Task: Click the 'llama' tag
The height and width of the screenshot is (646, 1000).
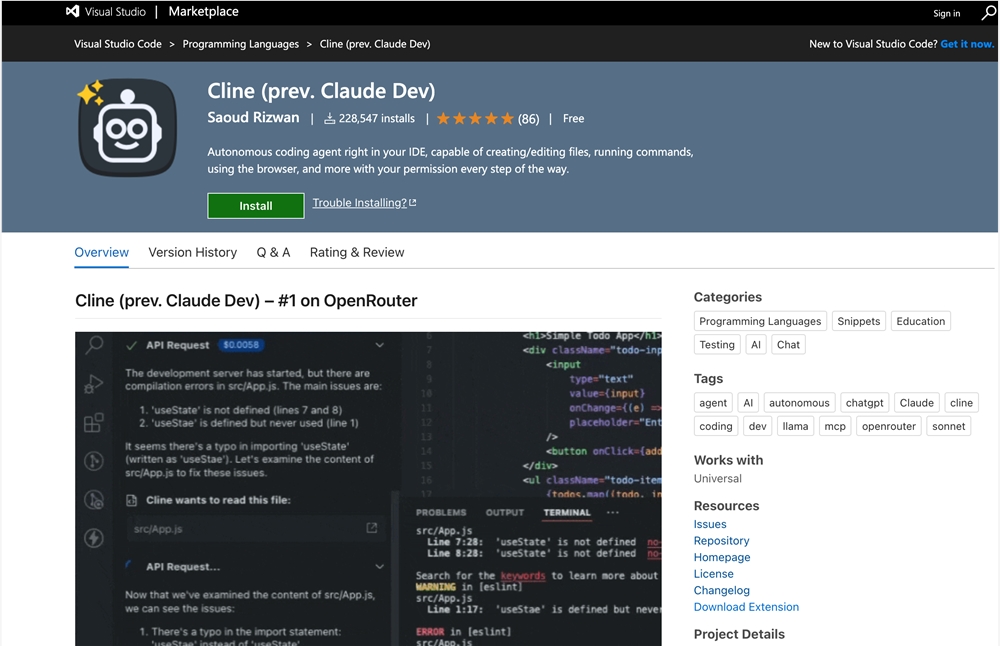Action: 795,426
